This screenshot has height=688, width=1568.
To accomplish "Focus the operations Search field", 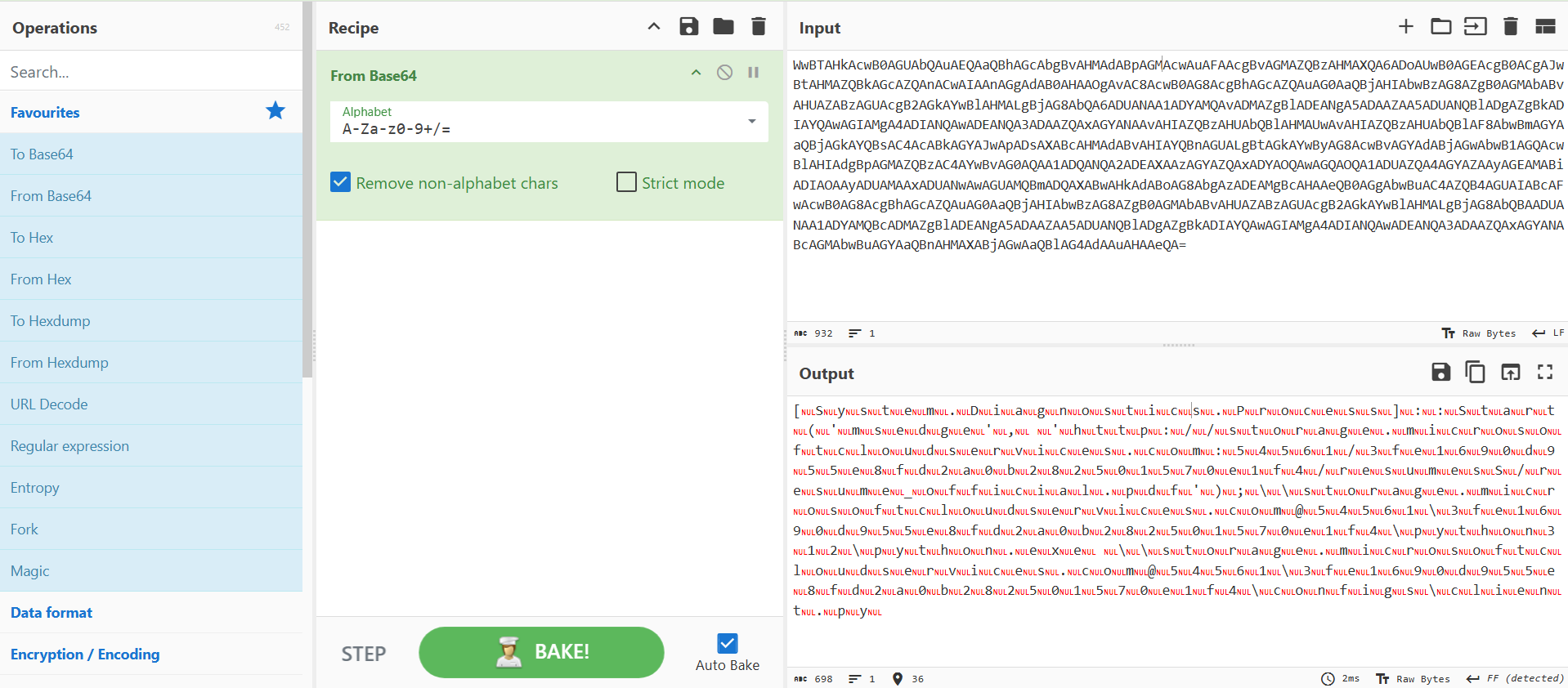I will pyautogui.click(x=151, y=72).
